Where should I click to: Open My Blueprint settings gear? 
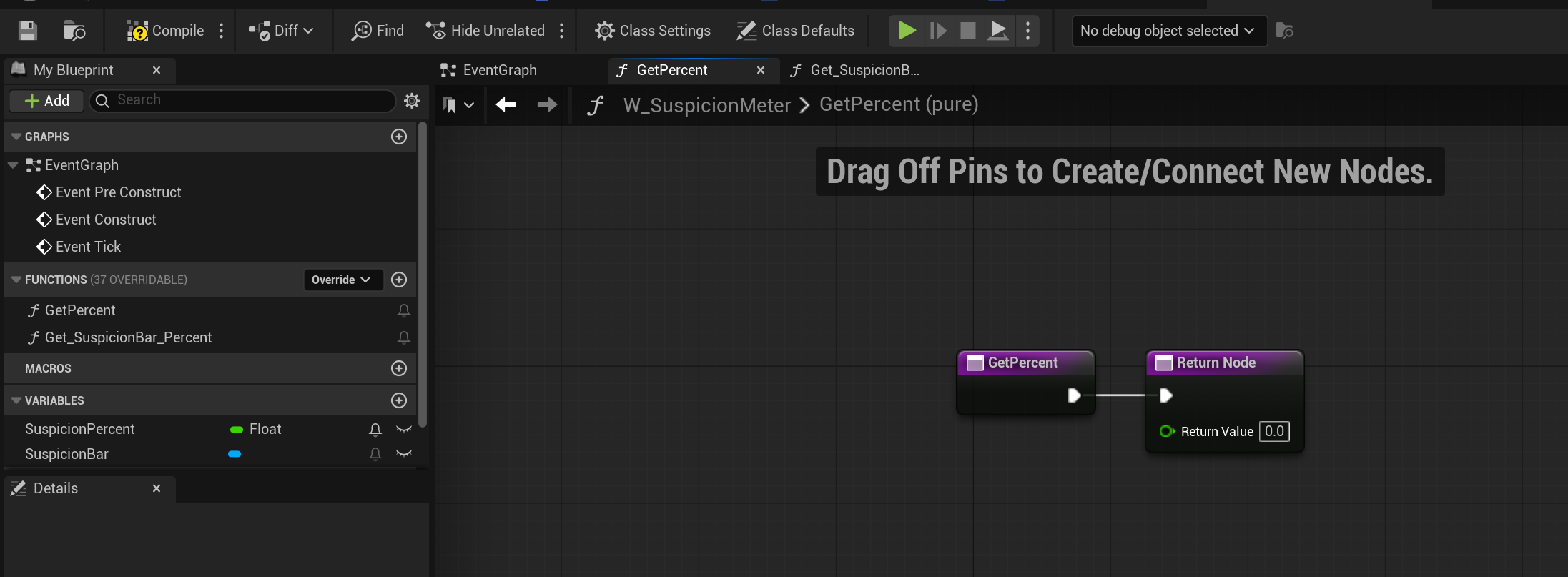tap(412, 101)
